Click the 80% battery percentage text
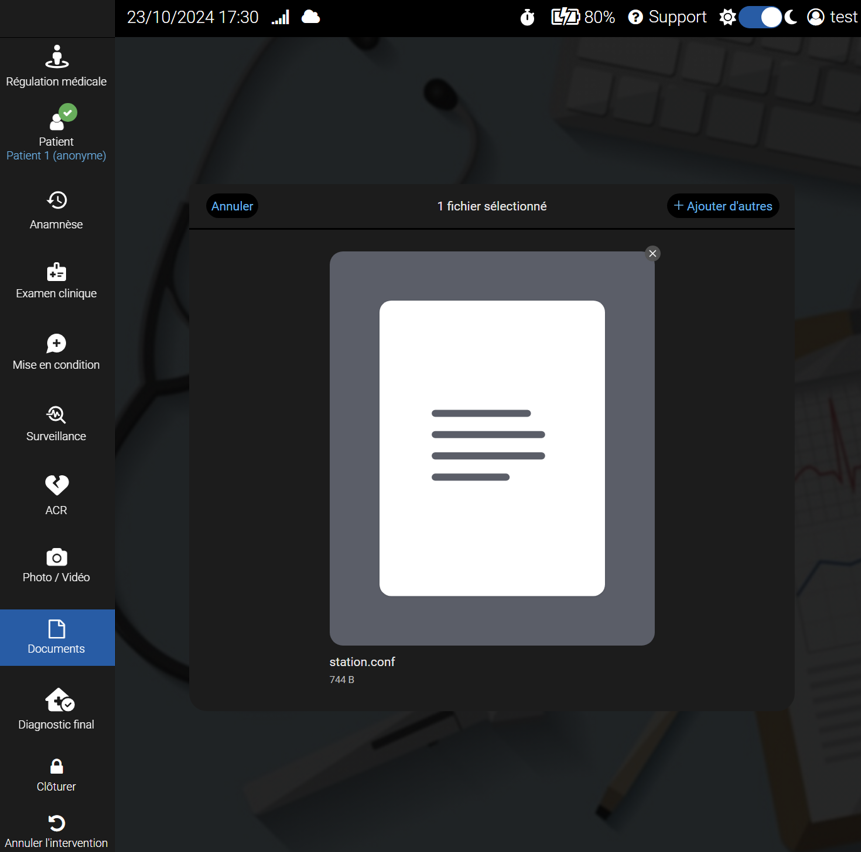The height and width of the screenshot is (852, 861). coord(600,17)
